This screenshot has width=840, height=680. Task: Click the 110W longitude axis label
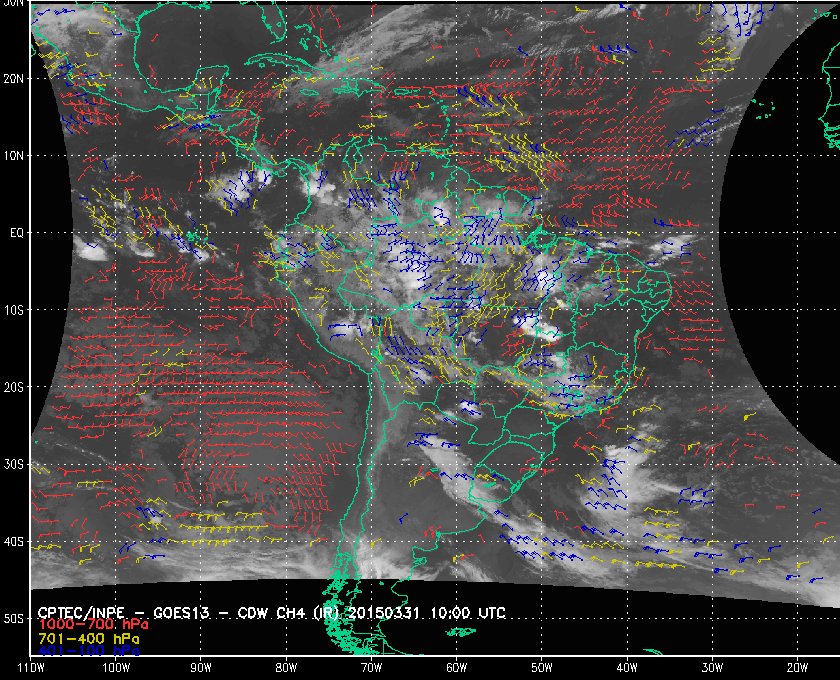click(31, 666)
